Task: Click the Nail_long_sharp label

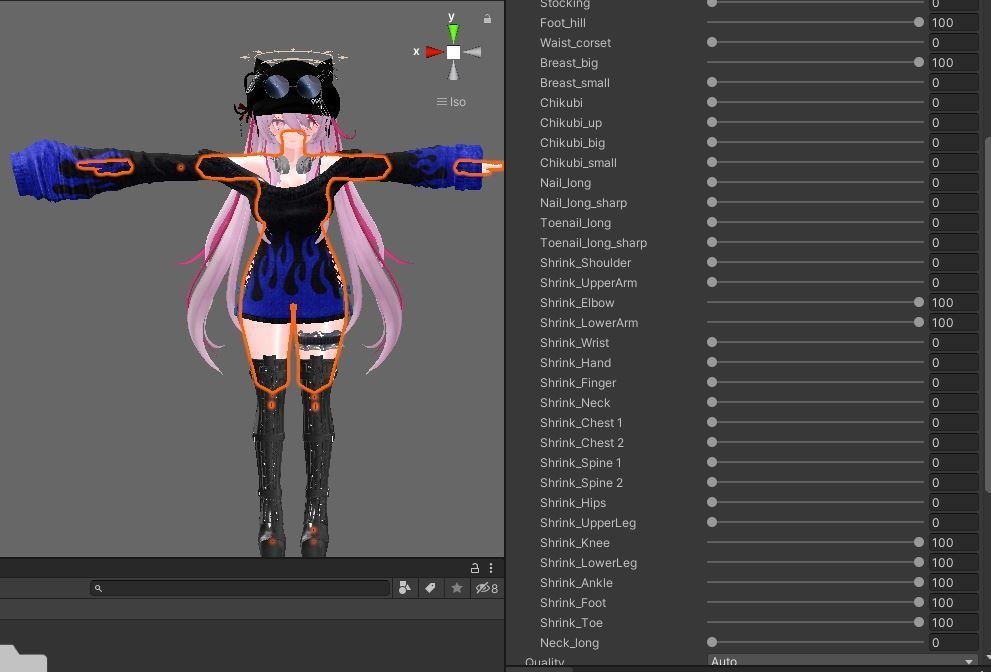Action: tap(583, 203)
